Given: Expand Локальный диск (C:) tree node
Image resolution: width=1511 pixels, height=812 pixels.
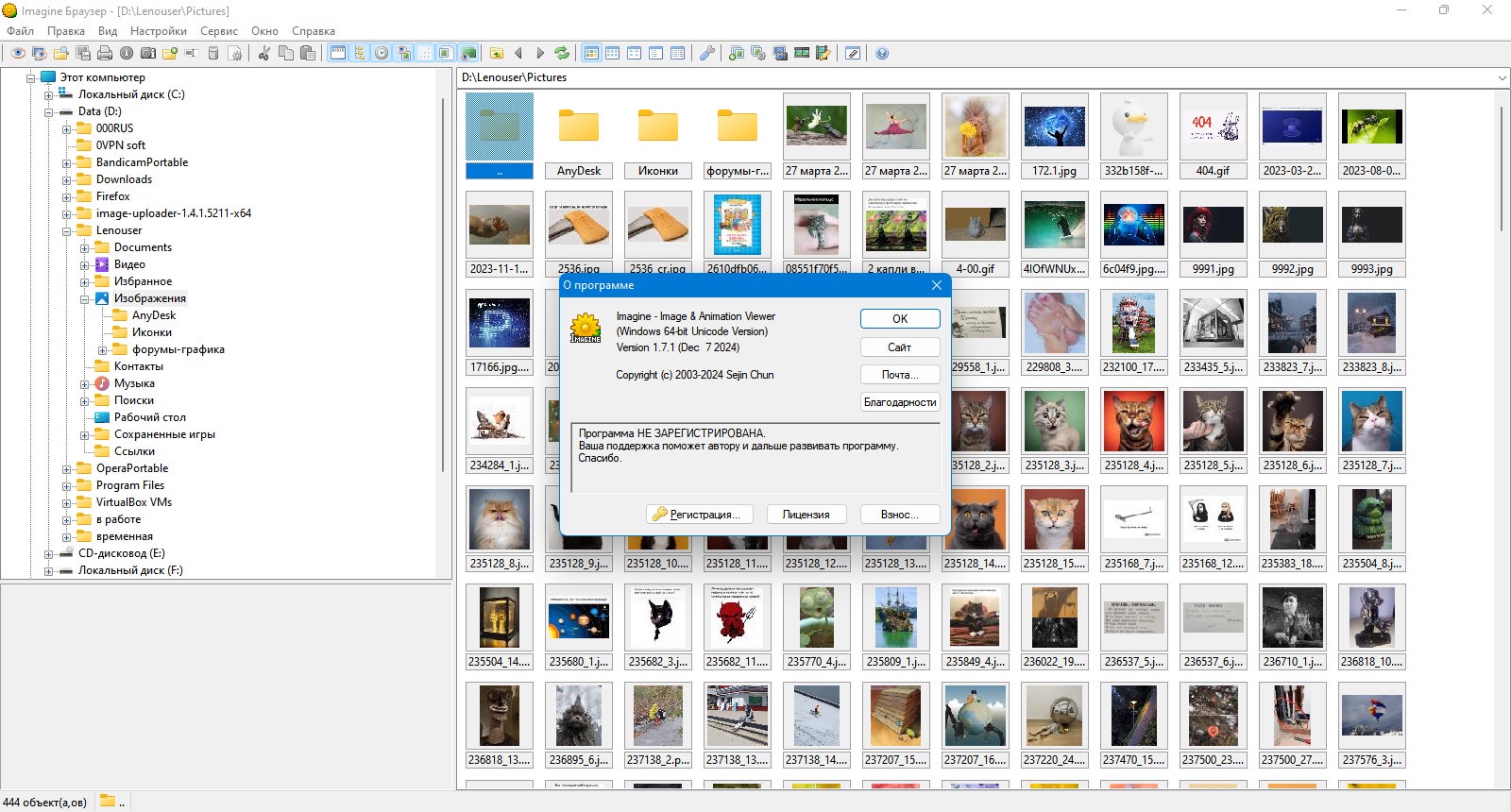Looking at the screenshot, I should tap(49, 94).
